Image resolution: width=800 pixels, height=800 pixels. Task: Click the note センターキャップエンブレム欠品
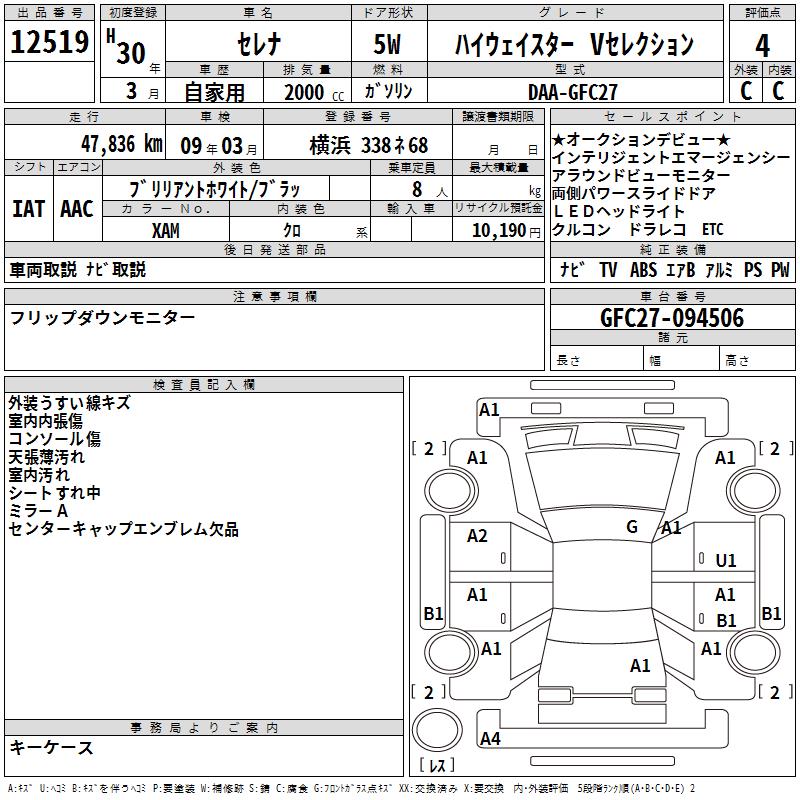pos(123,529)
